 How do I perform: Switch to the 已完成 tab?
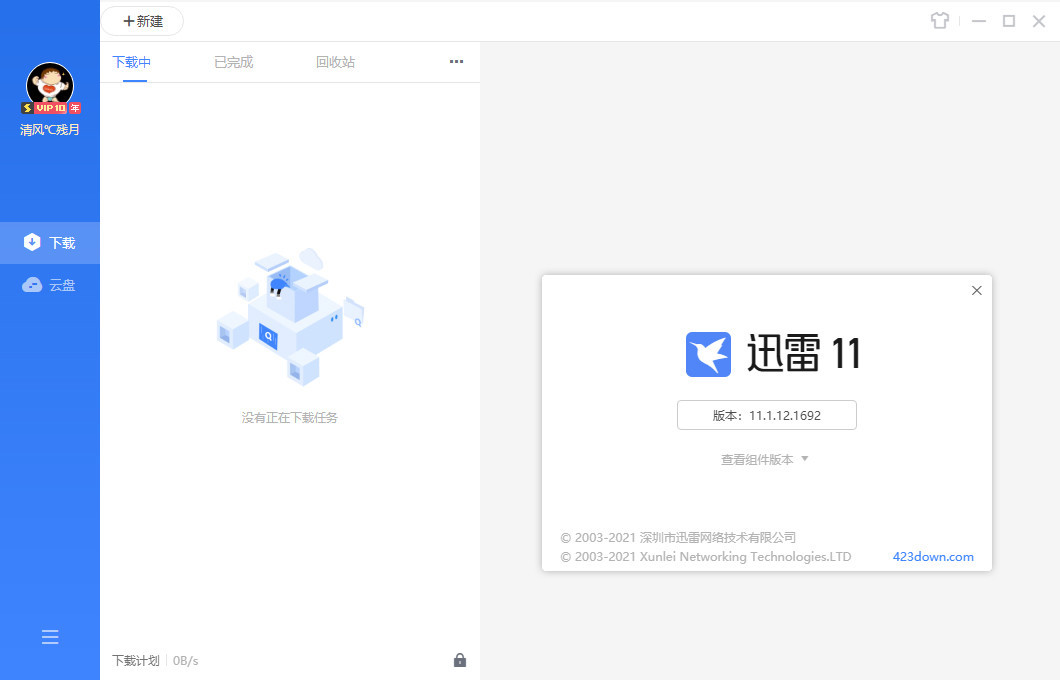234,62
